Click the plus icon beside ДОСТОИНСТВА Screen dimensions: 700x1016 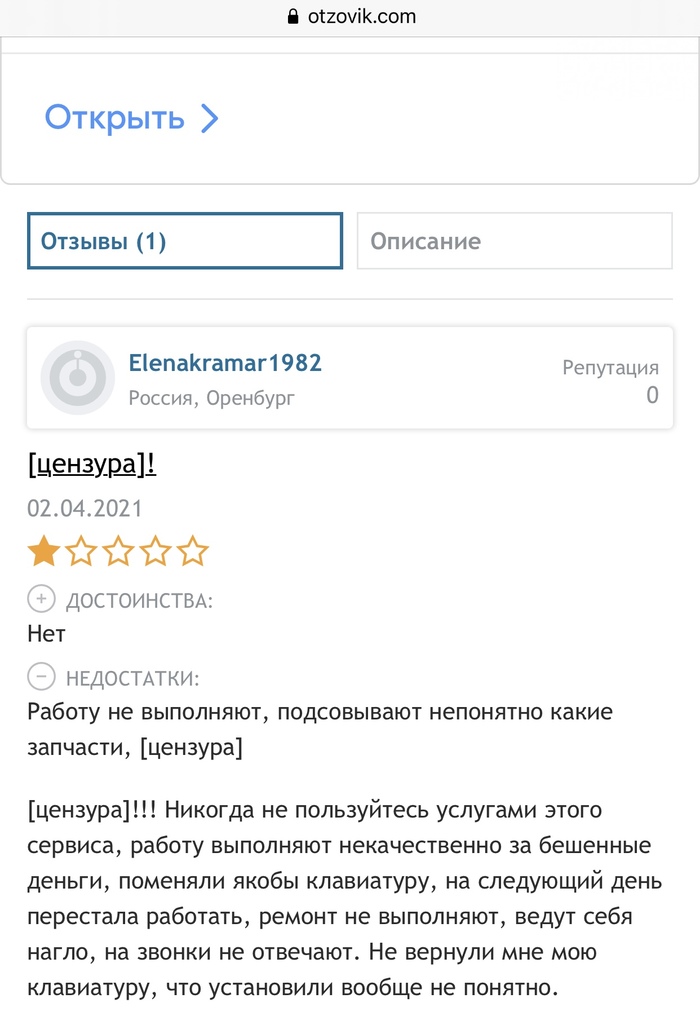(x=41, y=600)
